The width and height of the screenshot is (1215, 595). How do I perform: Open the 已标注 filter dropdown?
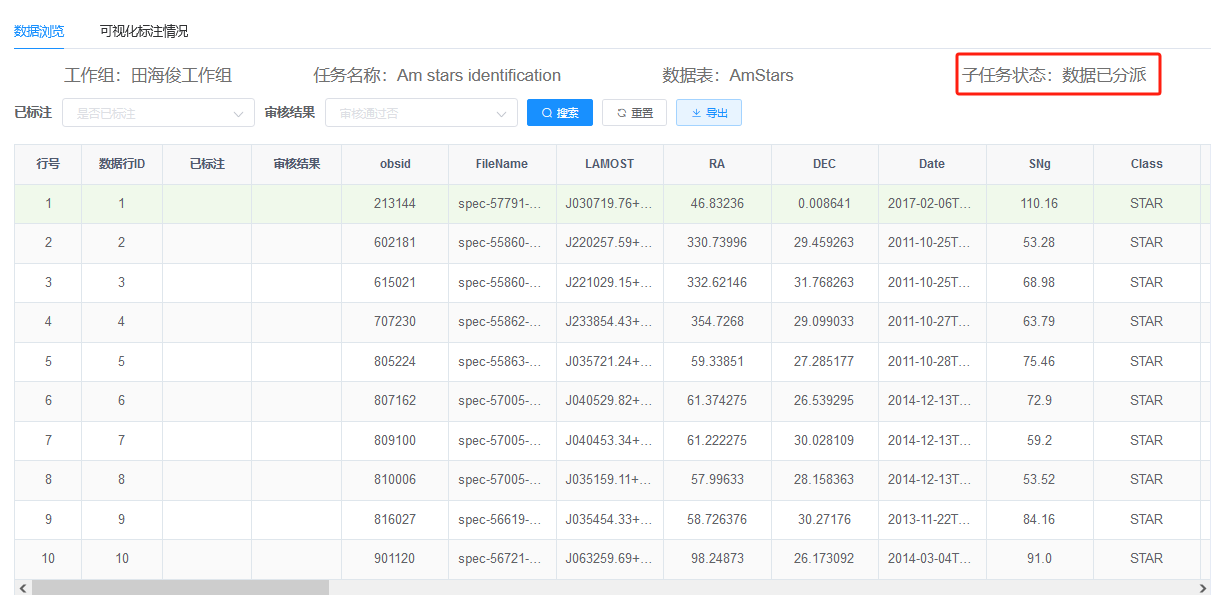click(x=150, y=113)
